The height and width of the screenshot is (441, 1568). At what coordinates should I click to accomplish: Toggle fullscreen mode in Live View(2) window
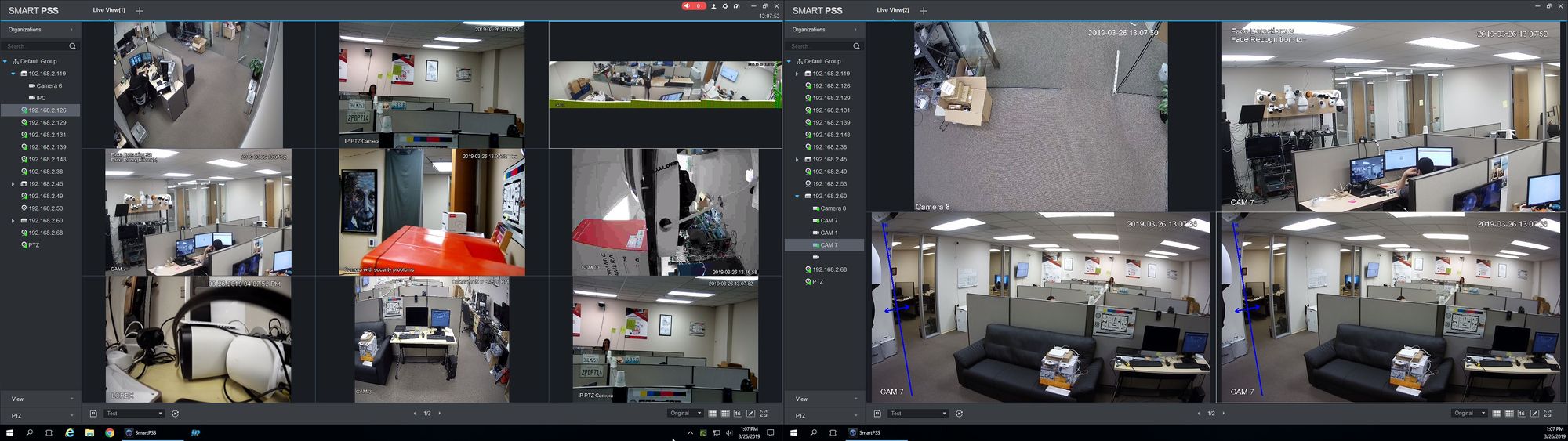click(1548, 414)
